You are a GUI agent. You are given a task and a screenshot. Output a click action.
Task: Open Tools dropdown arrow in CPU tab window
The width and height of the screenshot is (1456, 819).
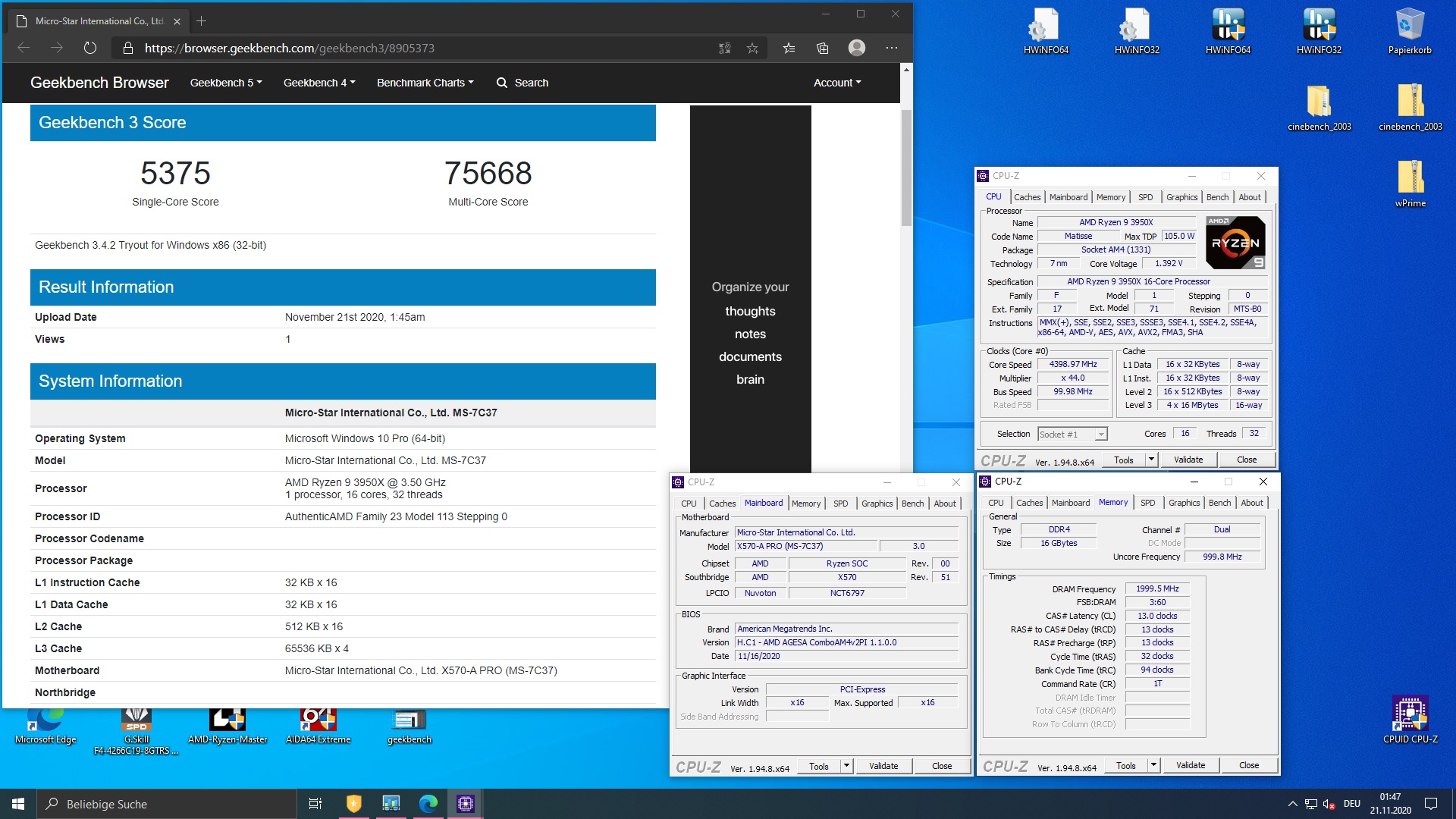pyautogui.click(x=1151, y=460)
